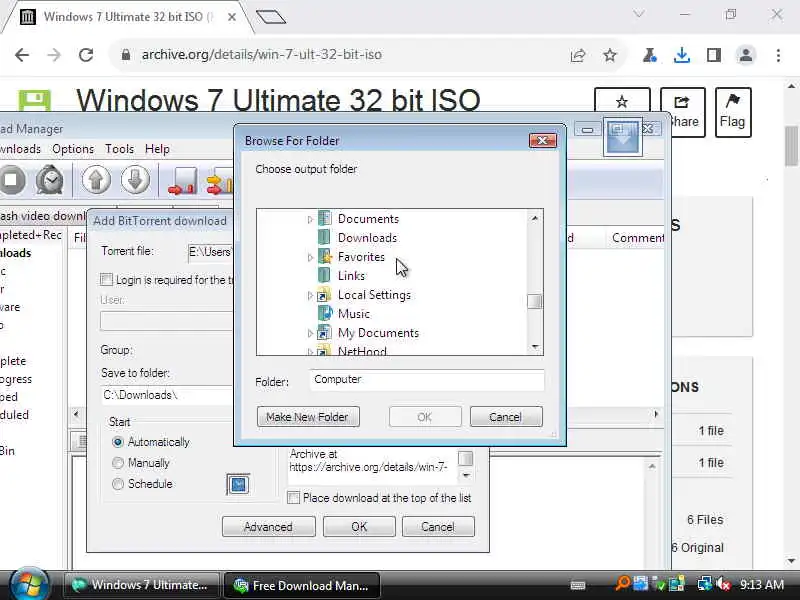Open Chrome downloads icon
800x600 pixels.
[682, 55]
